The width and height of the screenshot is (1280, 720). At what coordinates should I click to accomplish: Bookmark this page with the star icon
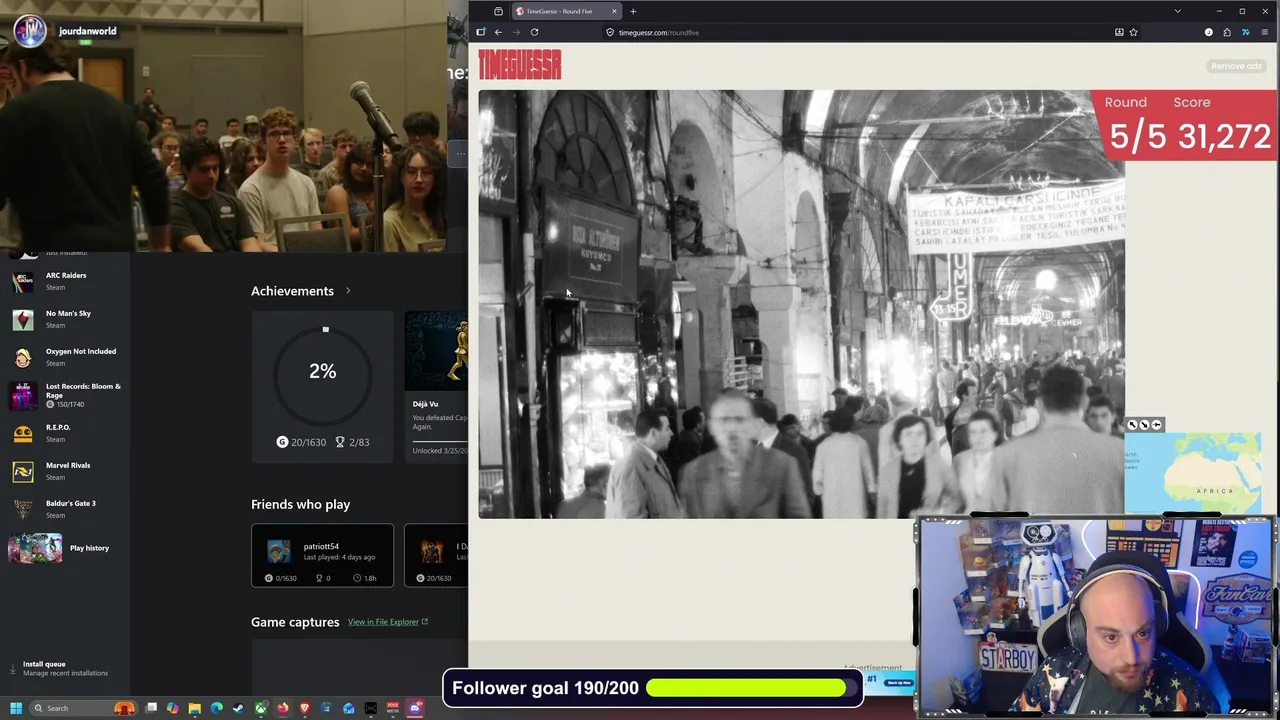point(1133,32)
